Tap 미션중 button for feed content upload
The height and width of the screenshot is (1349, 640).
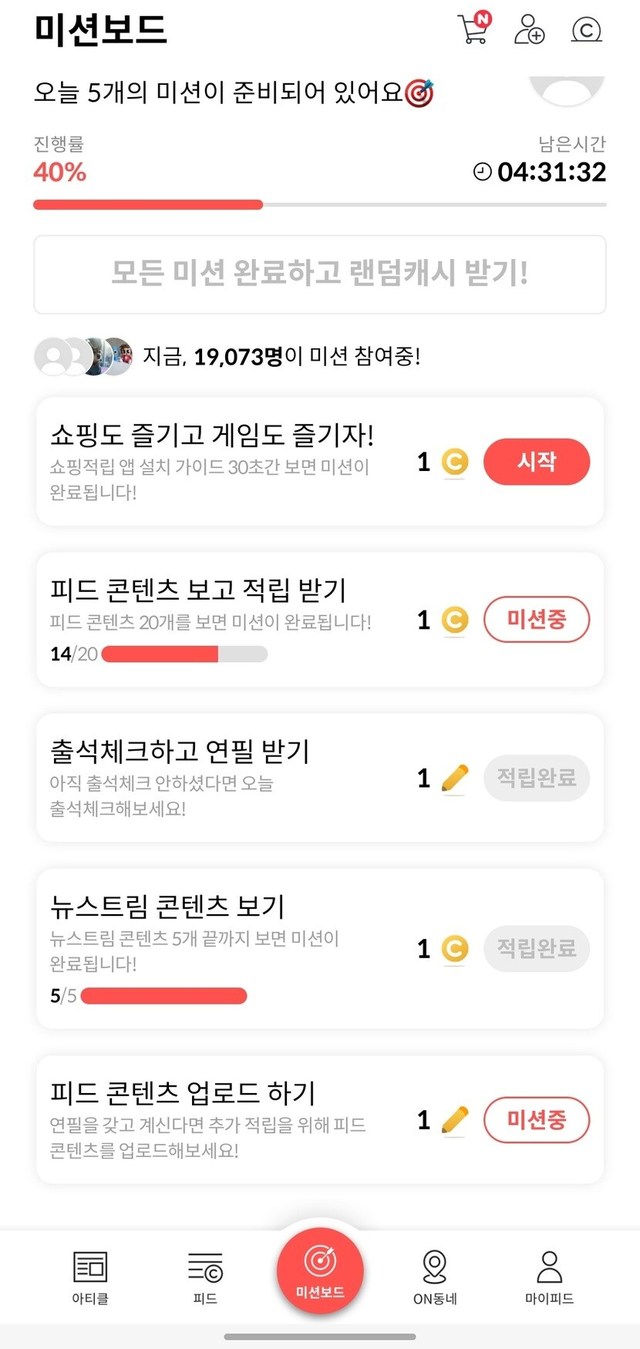(536, 1120)
